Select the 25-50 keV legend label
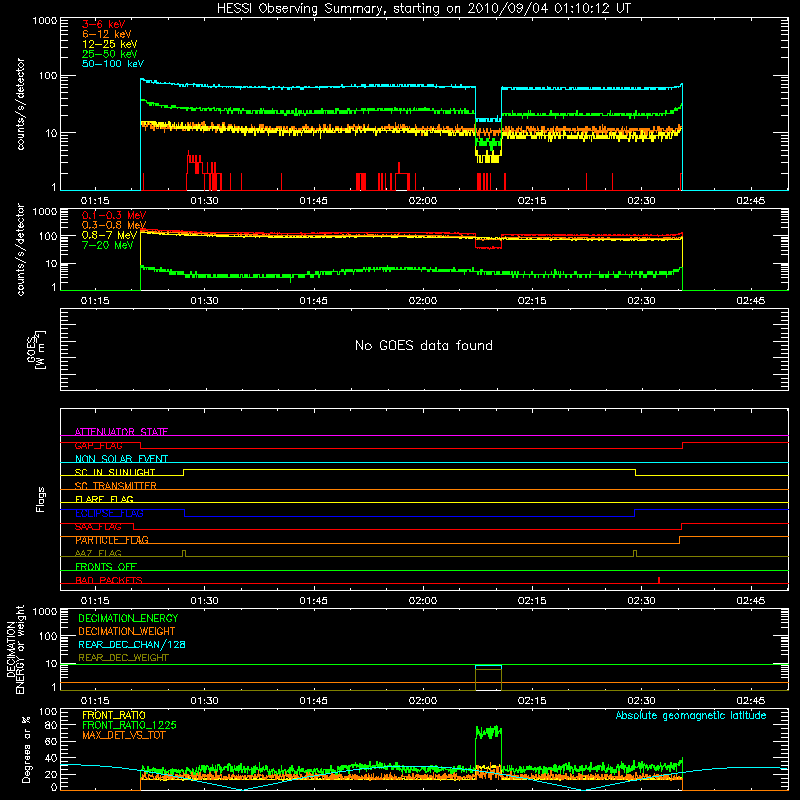Screen dimensions: 800x800 click(109, 54)
